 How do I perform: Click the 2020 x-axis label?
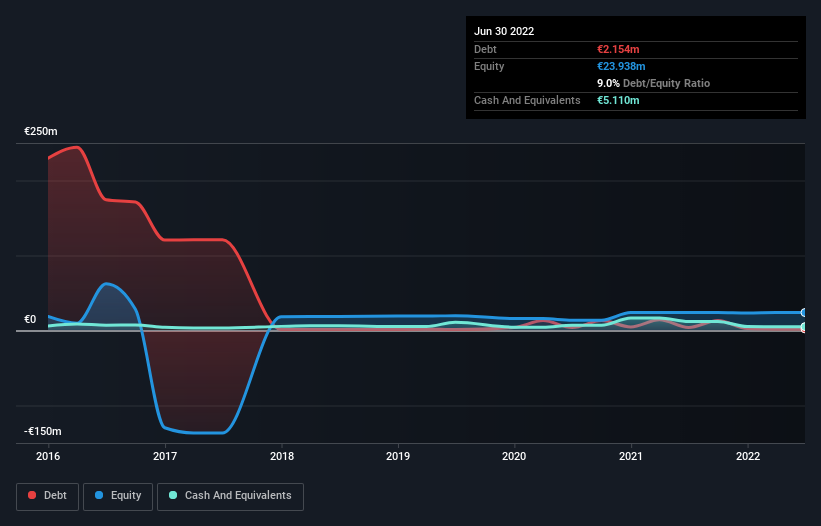tap(514, 456)
